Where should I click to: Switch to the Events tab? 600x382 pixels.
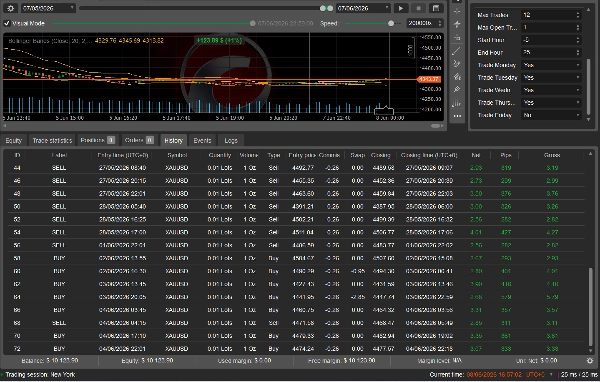click(x=202, y=141)
